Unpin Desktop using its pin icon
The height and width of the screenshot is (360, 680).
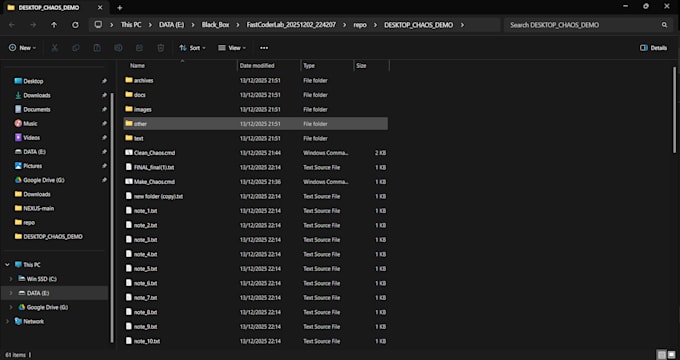pos(104,81)
